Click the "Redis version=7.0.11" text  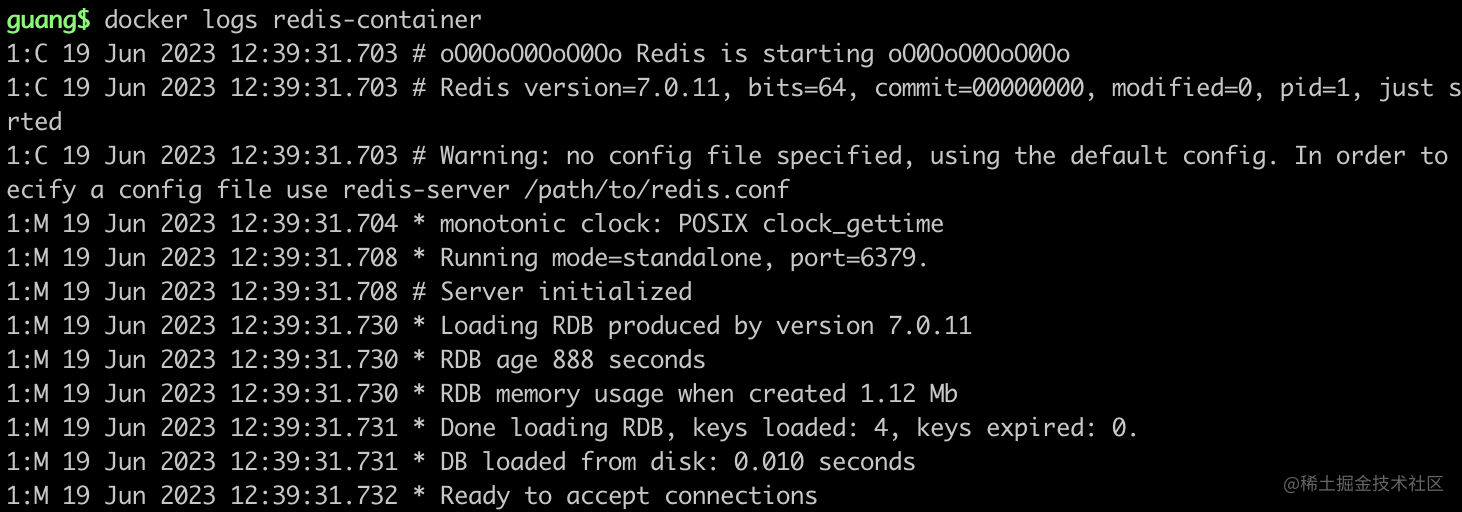point(579,88)
